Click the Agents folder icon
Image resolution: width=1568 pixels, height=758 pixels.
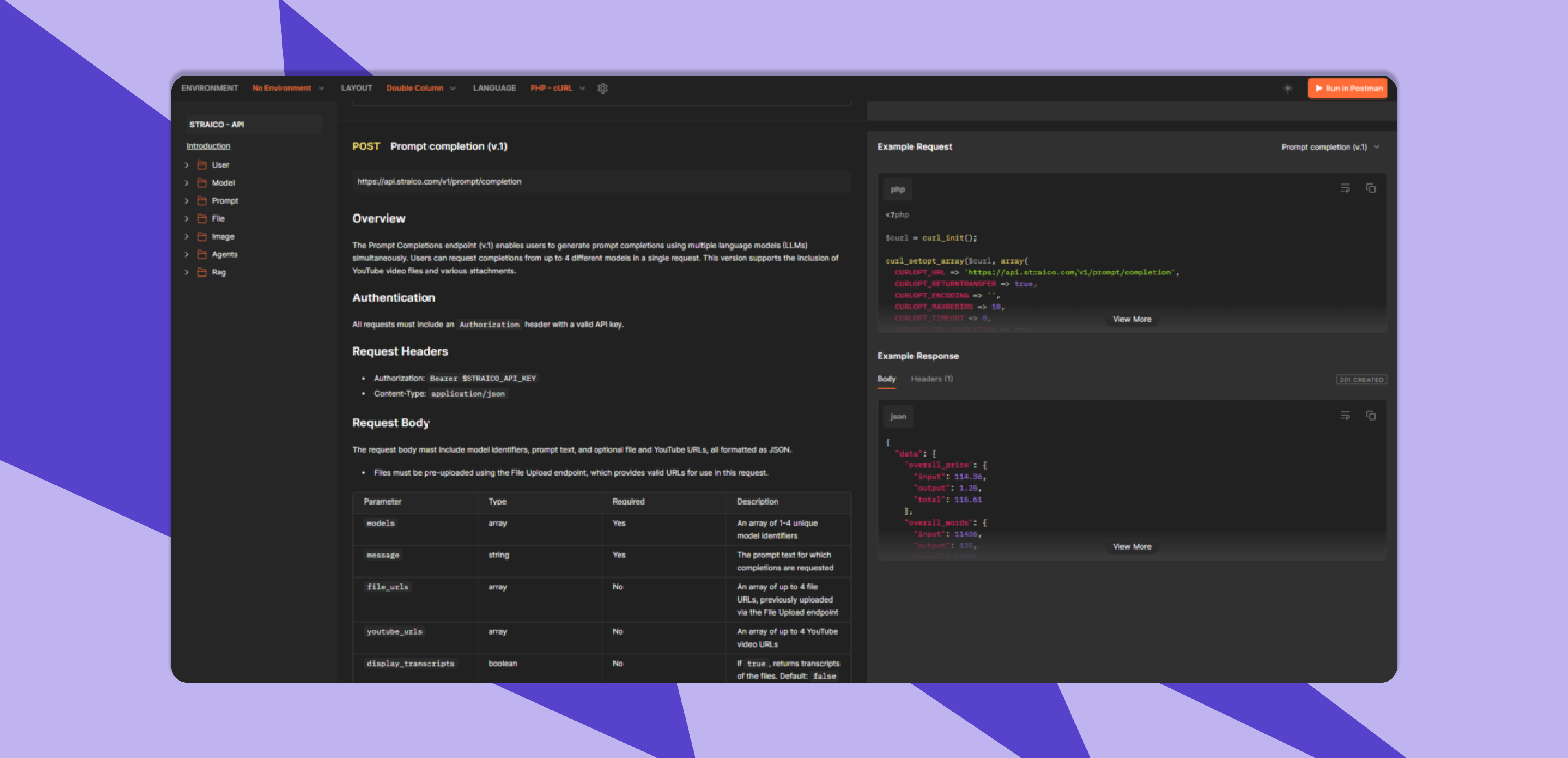tap(202, 254)
